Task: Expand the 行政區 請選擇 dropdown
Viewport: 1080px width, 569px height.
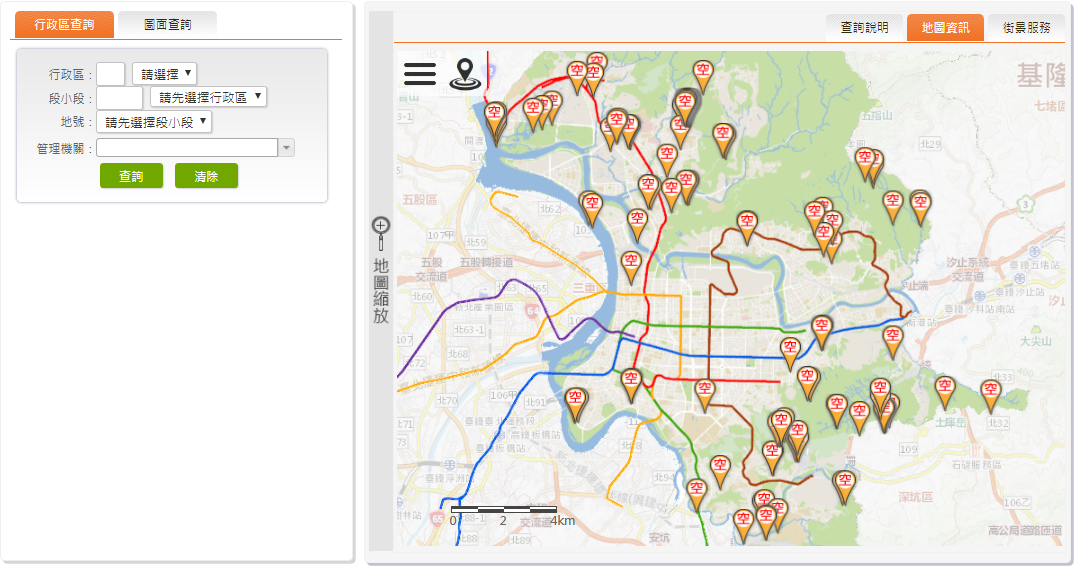Action: pyautogui.click(x=164, y=74)
